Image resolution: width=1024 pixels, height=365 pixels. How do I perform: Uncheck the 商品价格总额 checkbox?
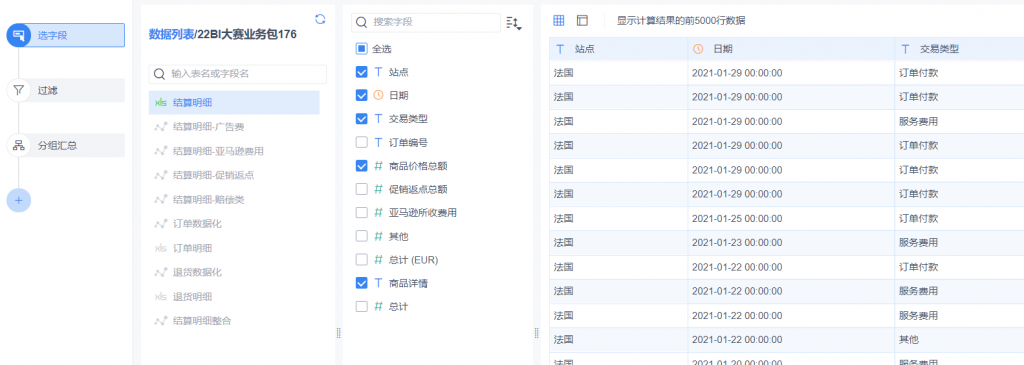point(362,166)
